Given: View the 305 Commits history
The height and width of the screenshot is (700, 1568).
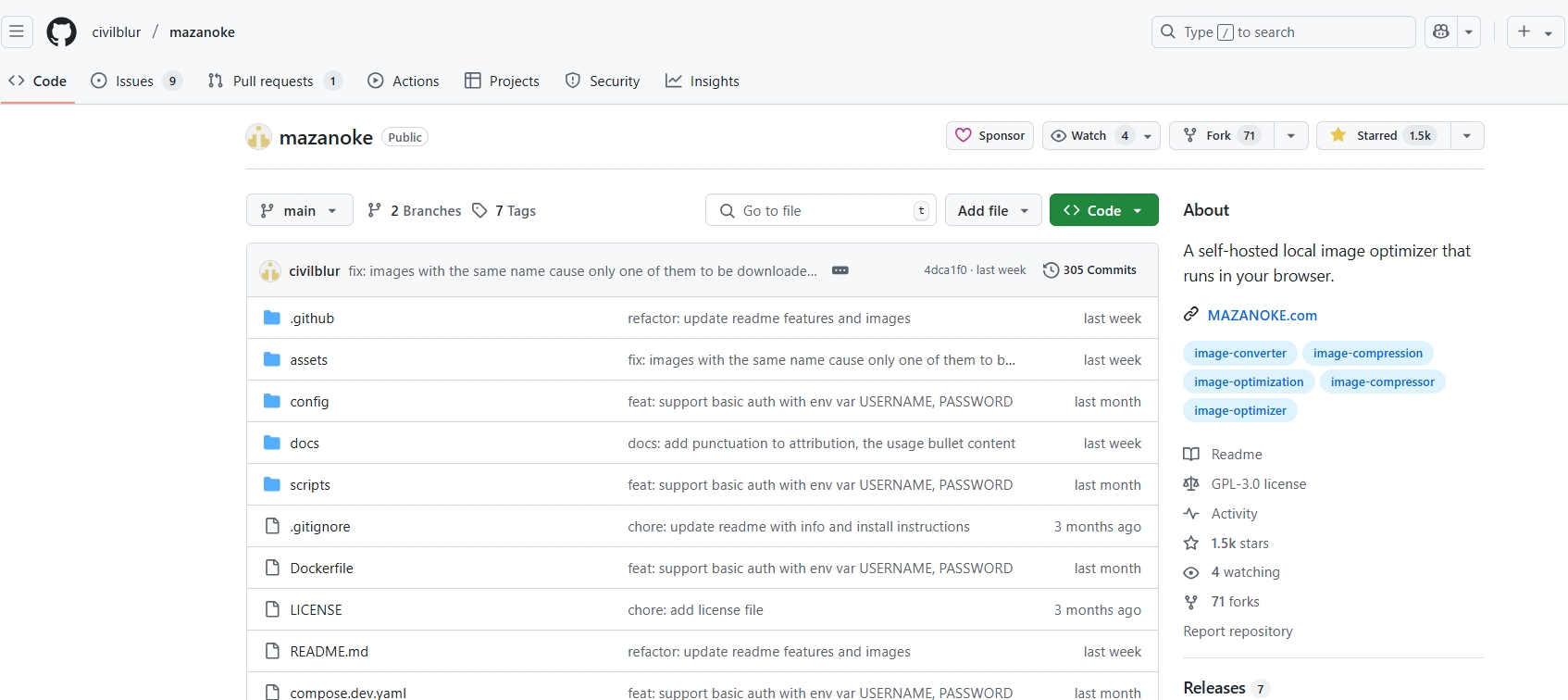Looking at the screenshot, I should coord(1089,270).
